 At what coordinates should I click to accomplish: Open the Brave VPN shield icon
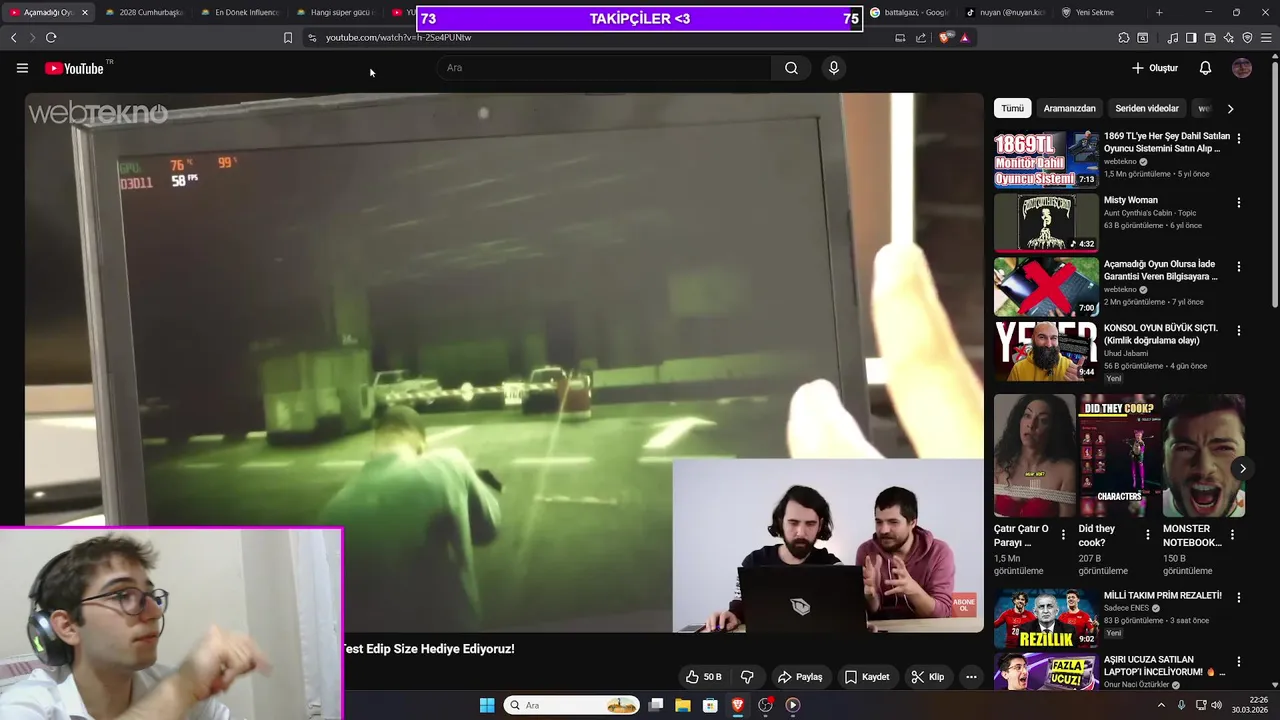(1247, 38)
